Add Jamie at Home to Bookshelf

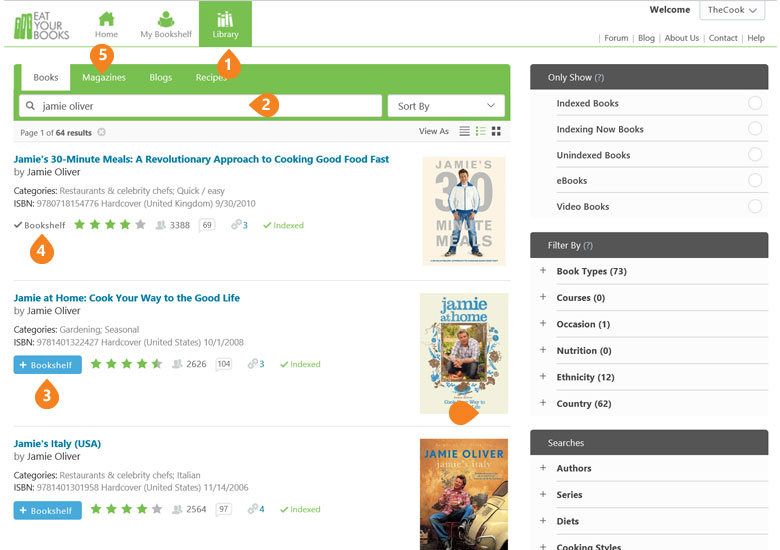[48, 365]
